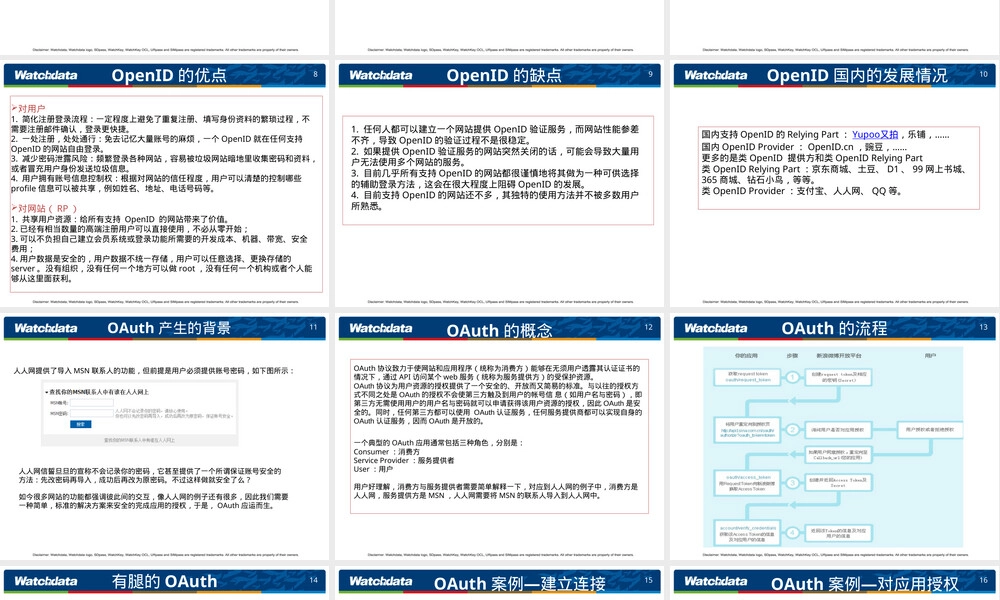Click page number 11 badge
The image size is (1000, 600).
coord(313,327)
